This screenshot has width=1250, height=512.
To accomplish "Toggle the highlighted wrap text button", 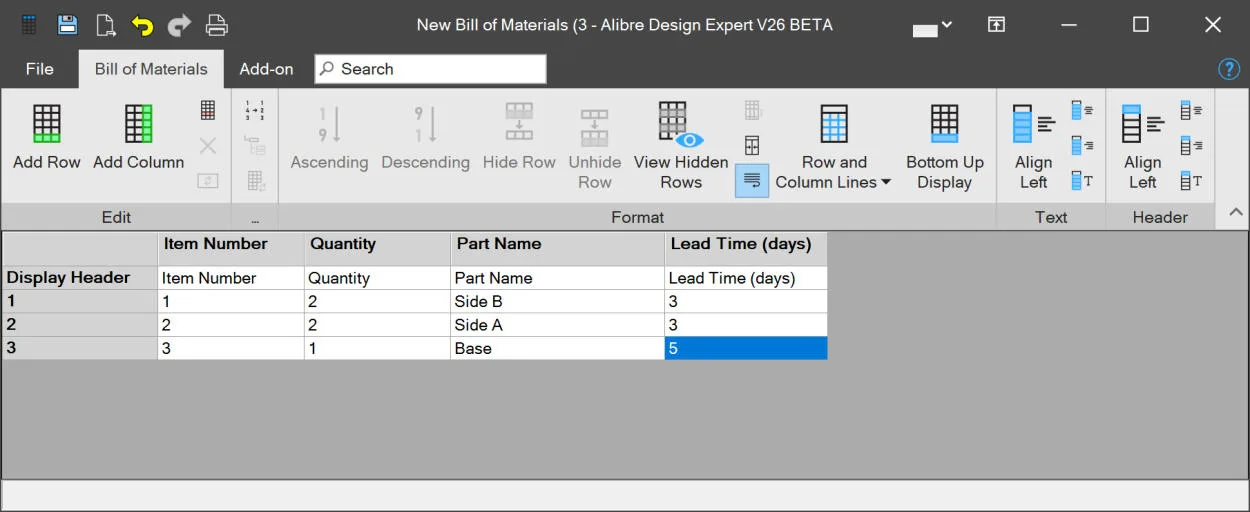I will tap(752, 181).
